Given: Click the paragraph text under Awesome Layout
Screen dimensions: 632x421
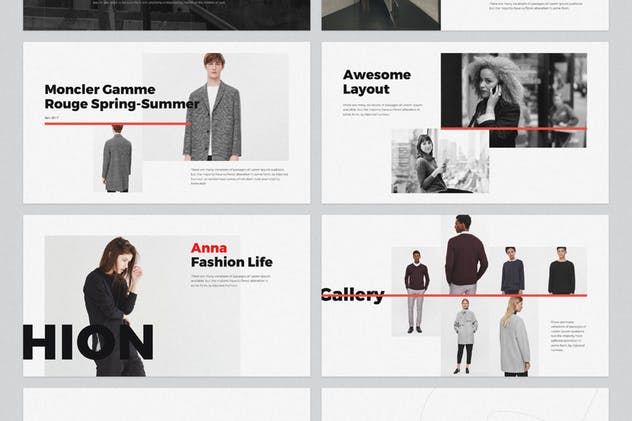Looking at the screenshot, I should click(x=382, y=110).
